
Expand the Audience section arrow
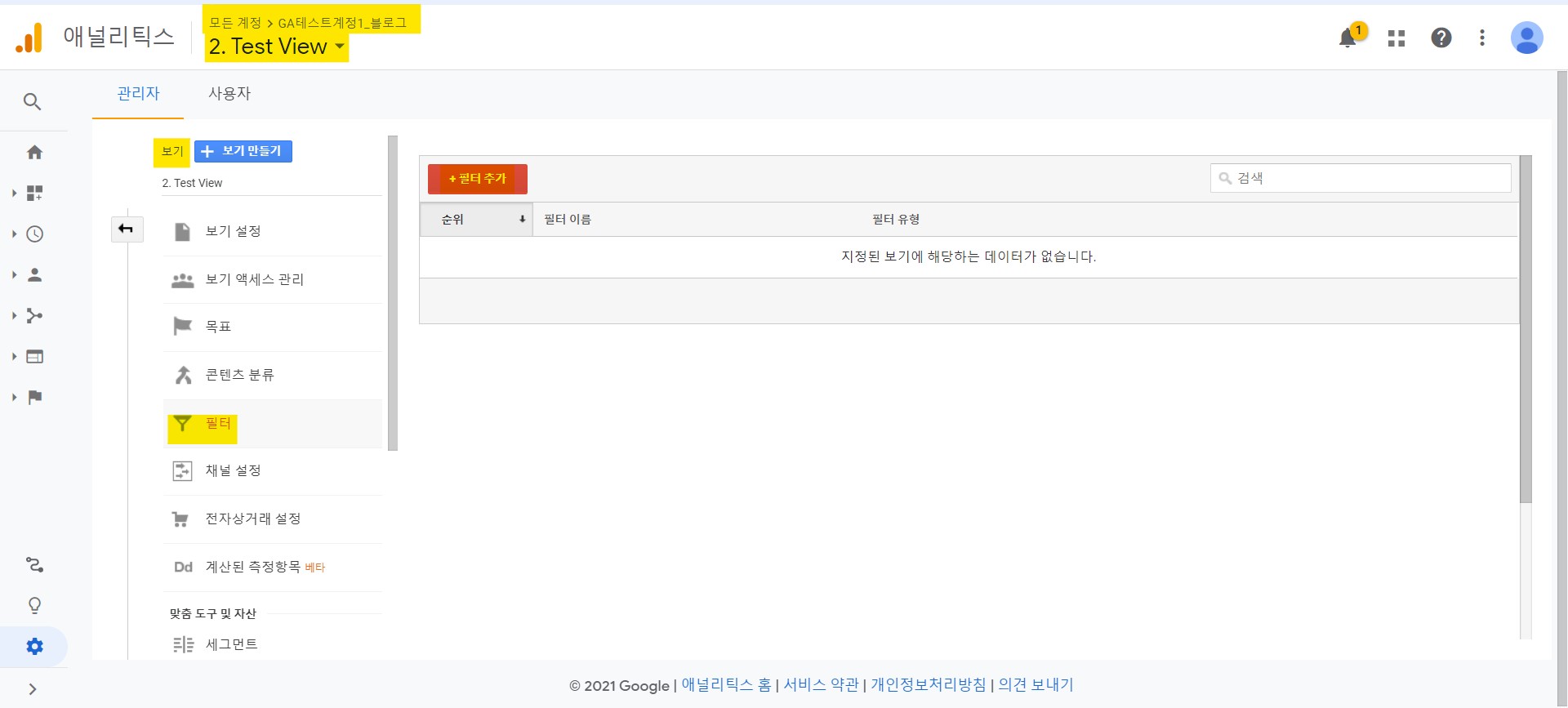point(14,274)
